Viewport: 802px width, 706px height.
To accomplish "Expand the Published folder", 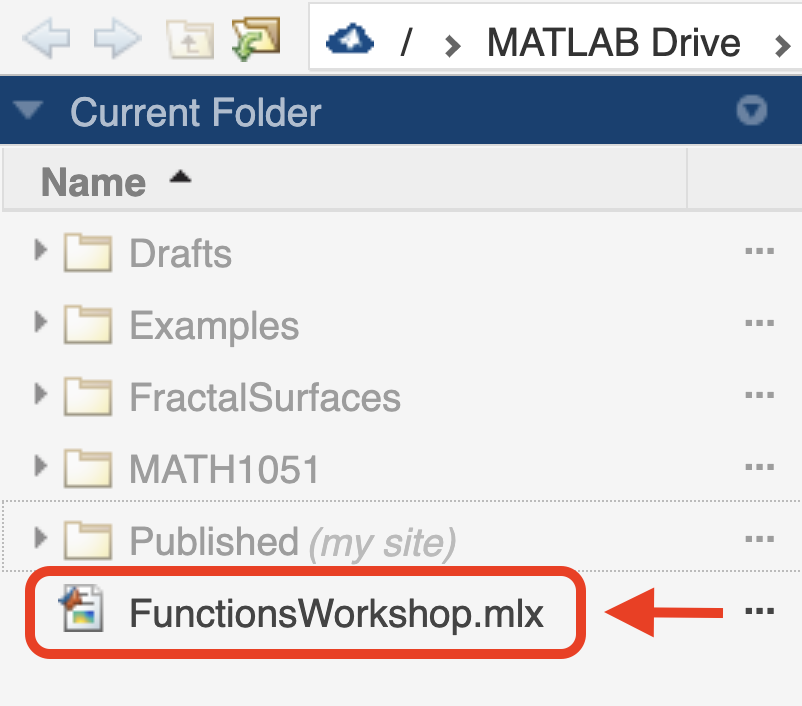I will [x=40, y=538].
